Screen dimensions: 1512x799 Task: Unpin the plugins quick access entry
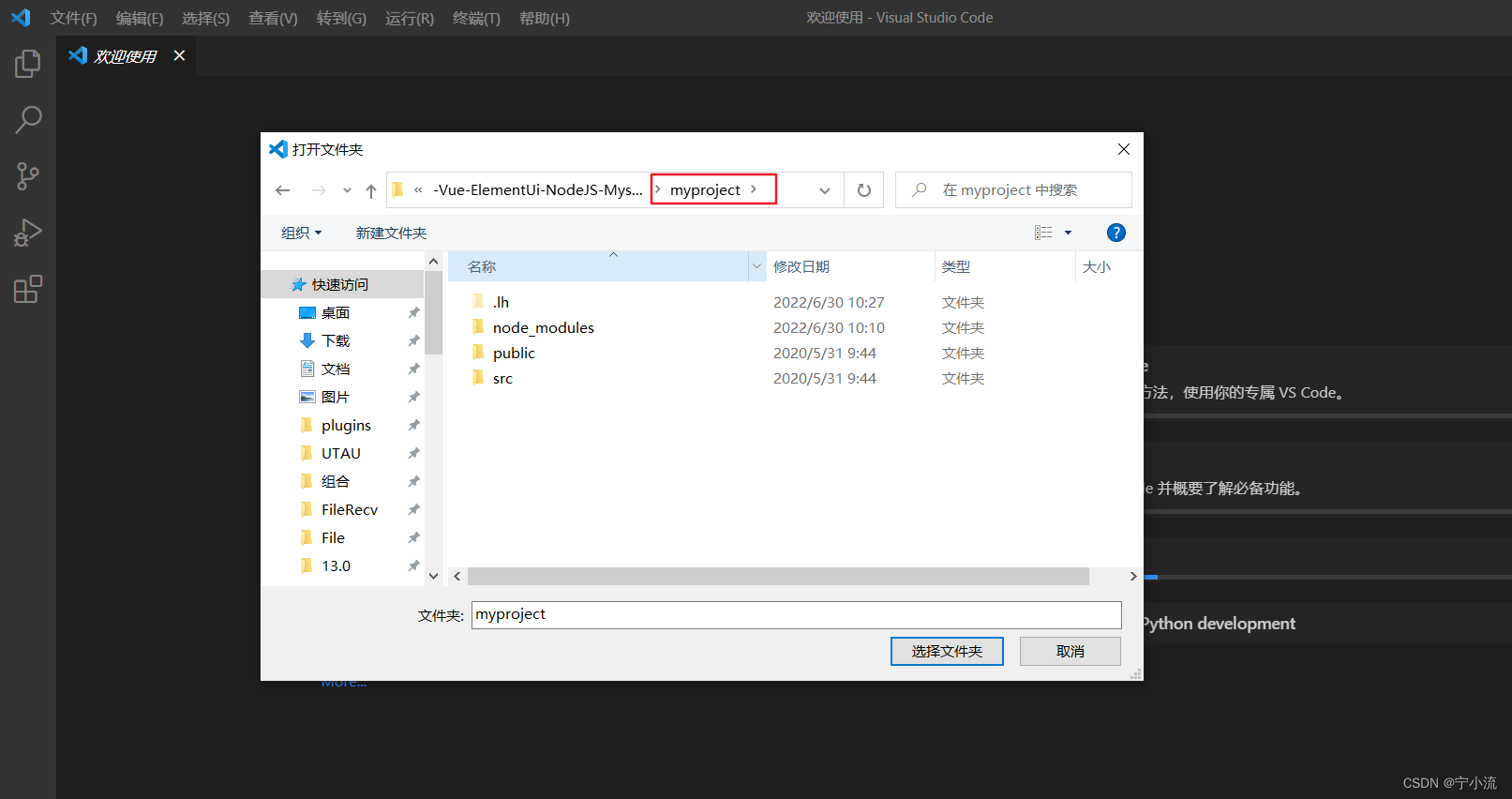click(413, 425)
